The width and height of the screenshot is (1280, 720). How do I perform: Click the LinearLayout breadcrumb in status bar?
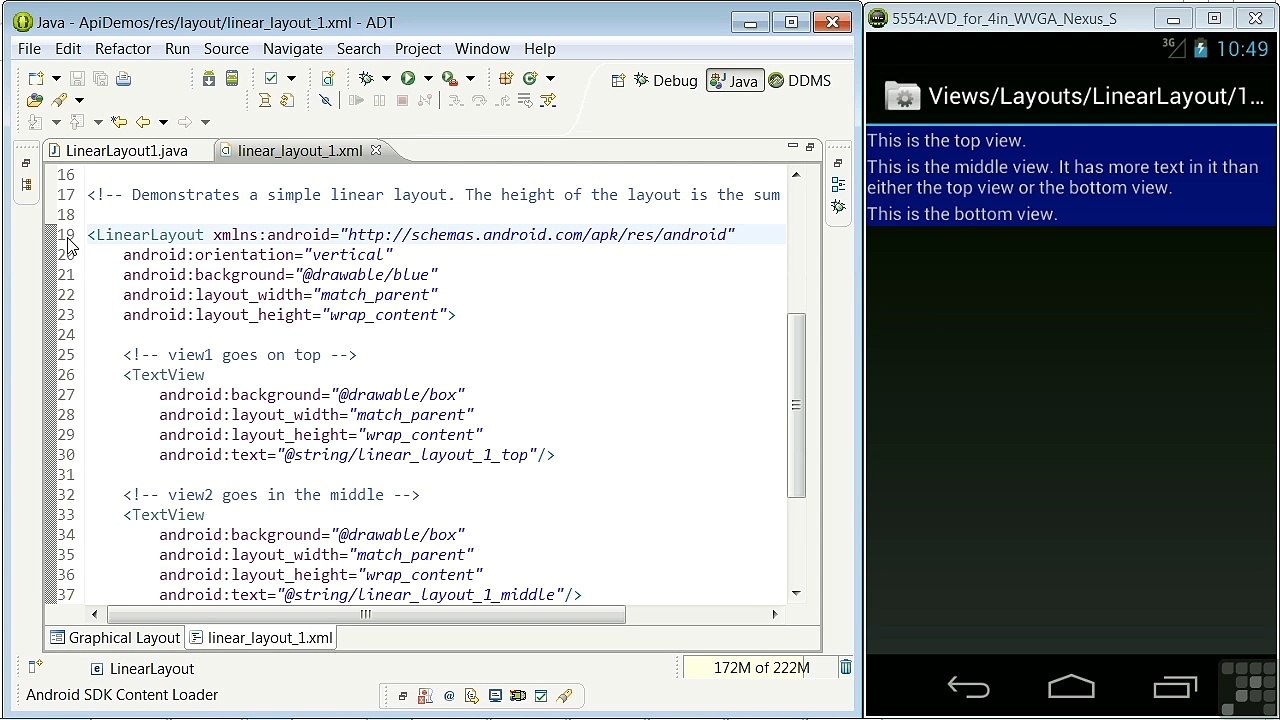(x=142, y=669)
